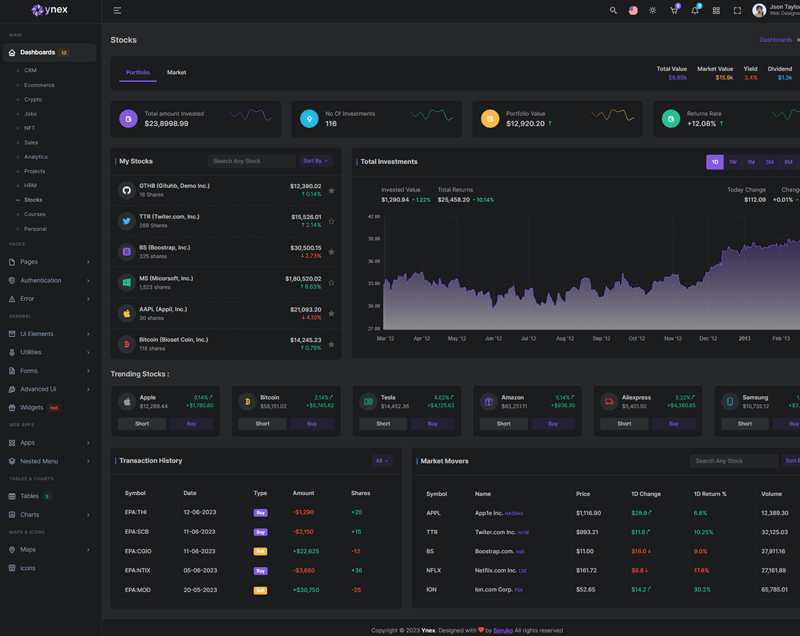The width and height of the screenshot is (800, 636).
Task: Open the All filter dropdown in Transaction History
Action: (x=381, y=461)
